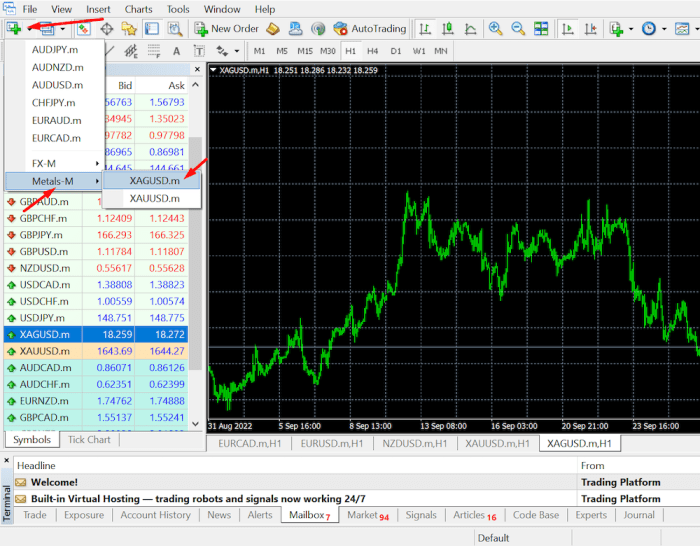This screenshot has height=546, width=700.
Task: Open the Periods clock icon
Action: coord(649,29)
